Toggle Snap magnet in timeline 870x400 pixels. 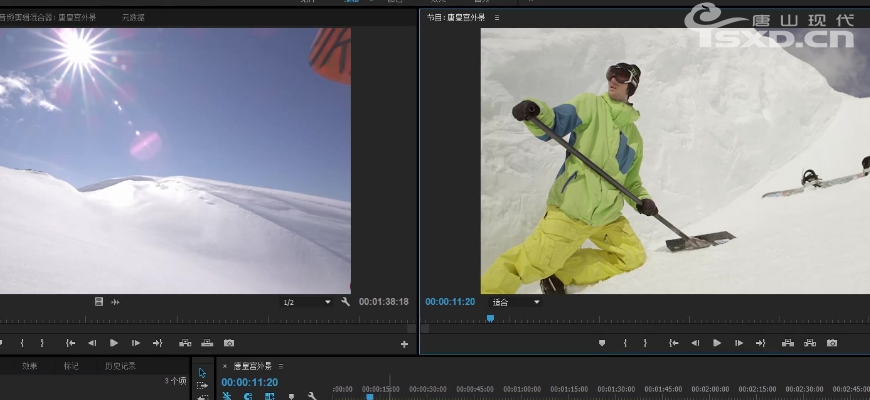click(x=248, y=396)
